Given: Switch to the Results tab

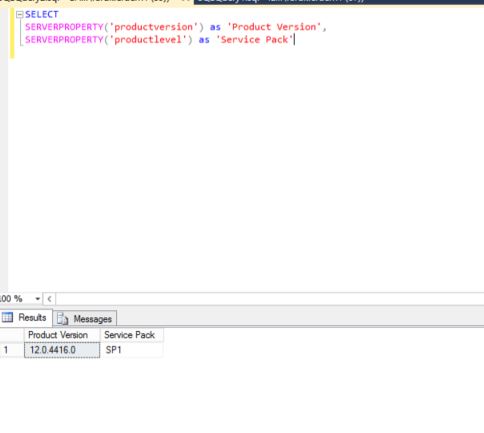Looking at the screenshot, I should [x=26, y=317].
